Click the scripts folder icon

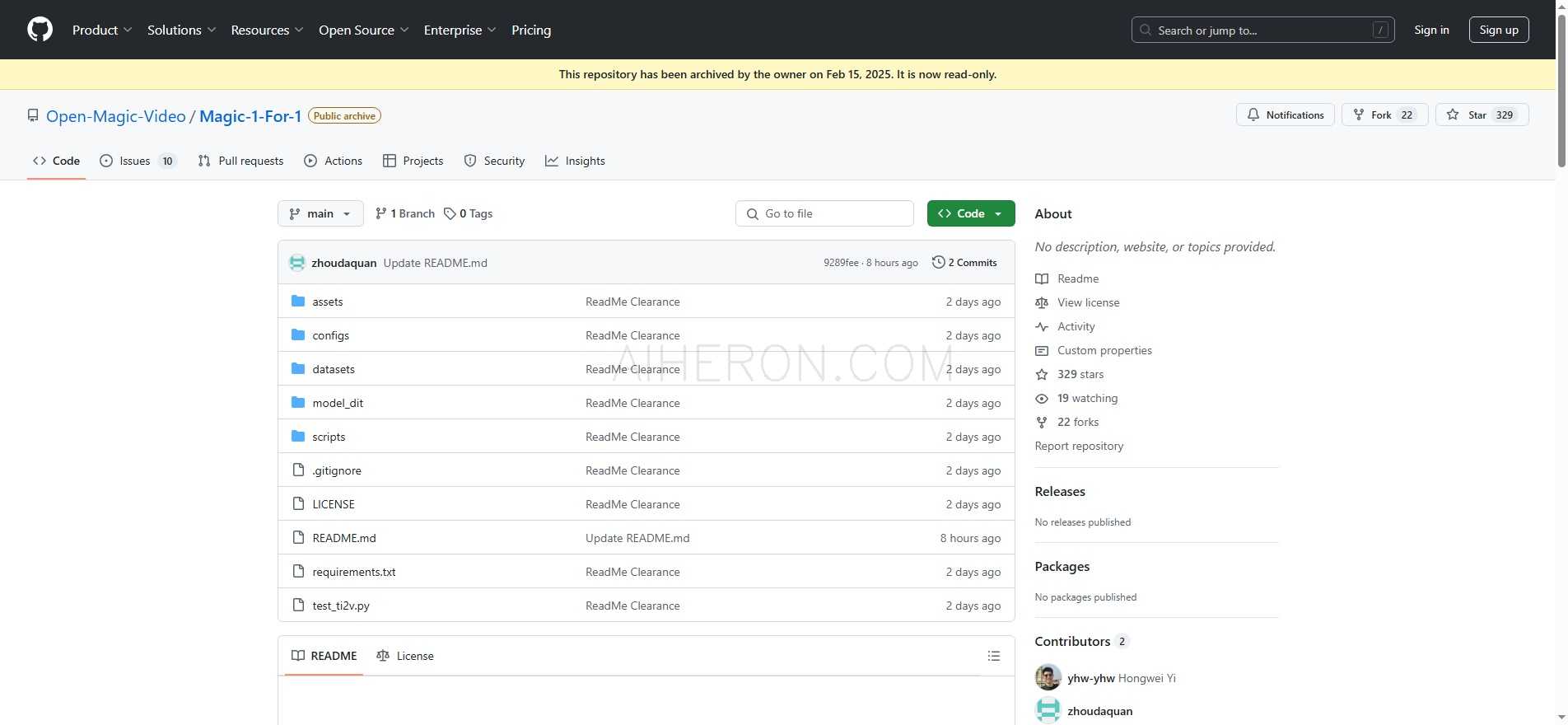pyautogui.click(x=298, y=437)
